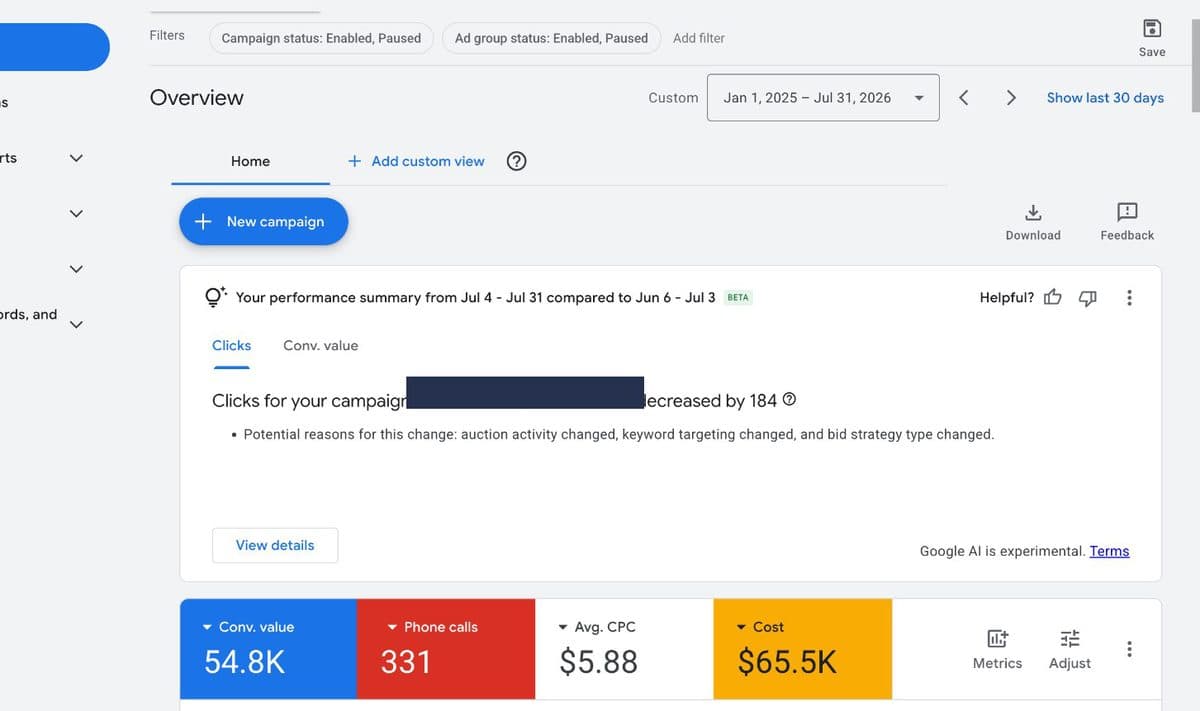
Task: Click the Conv. value 54.8K figure
Action: (x=245, y=662)
